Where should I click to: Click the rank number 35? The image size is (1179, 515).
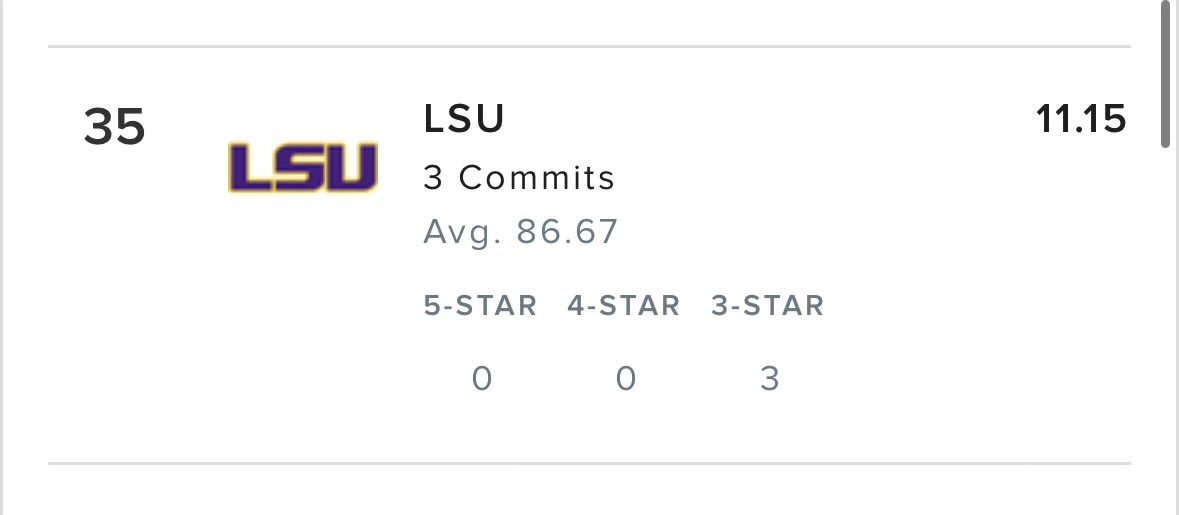point(114,127)
